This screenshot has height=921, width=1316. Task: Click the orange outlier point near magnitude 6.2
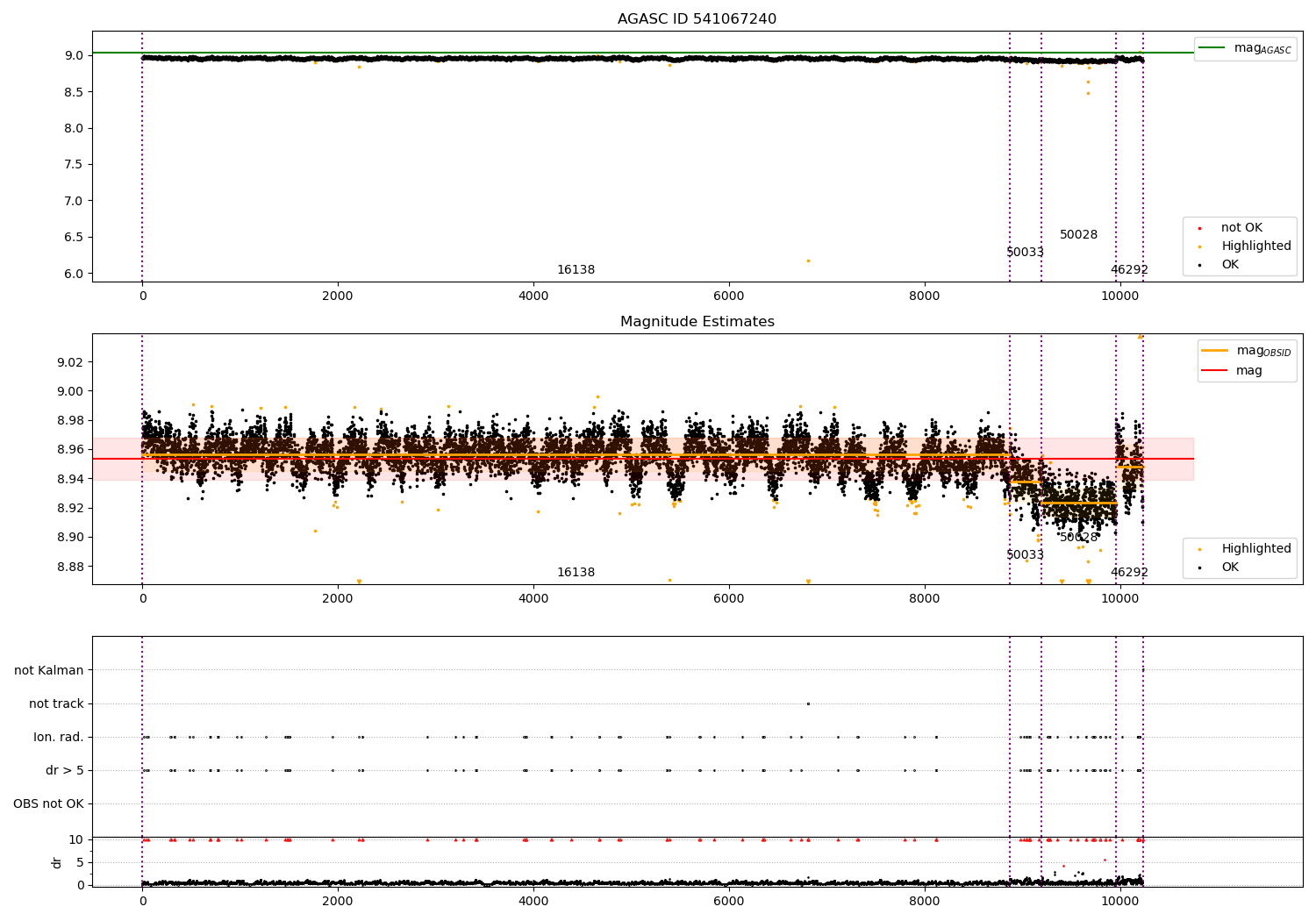[808, 261]
